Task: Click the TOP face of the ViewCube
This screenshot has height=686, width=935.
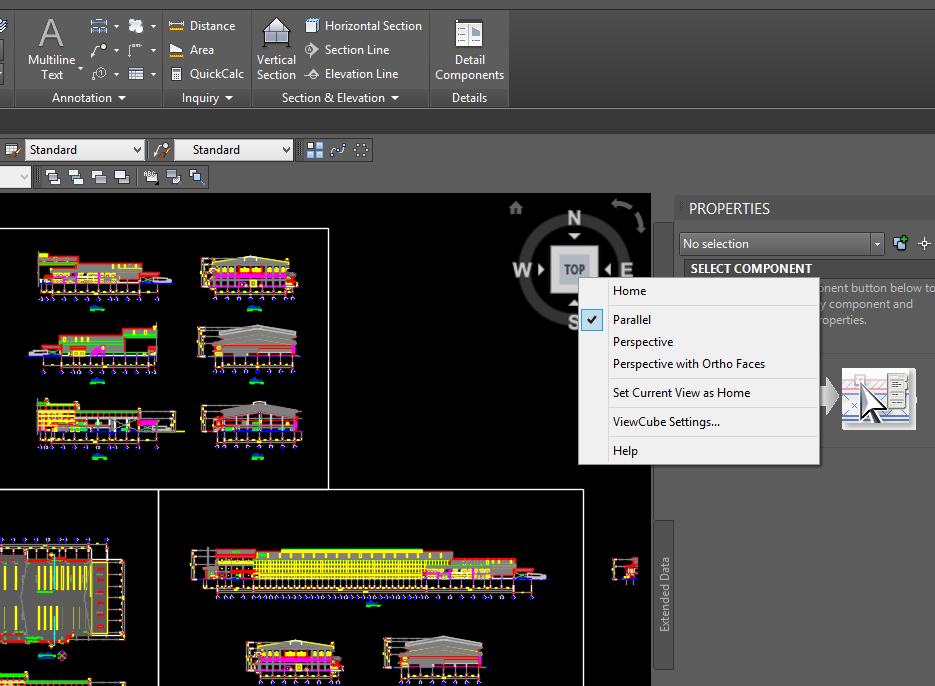Action: coord(574,268)
